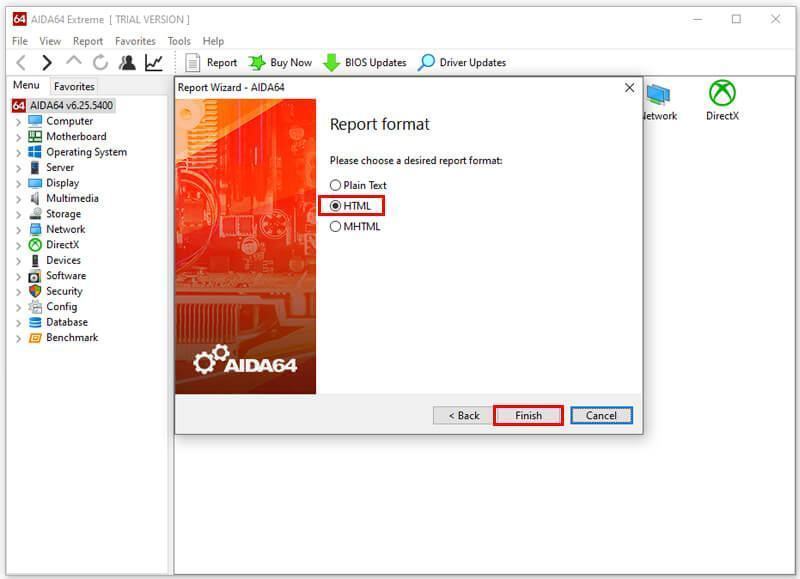Click the Finish button

(x=528, y=415)
